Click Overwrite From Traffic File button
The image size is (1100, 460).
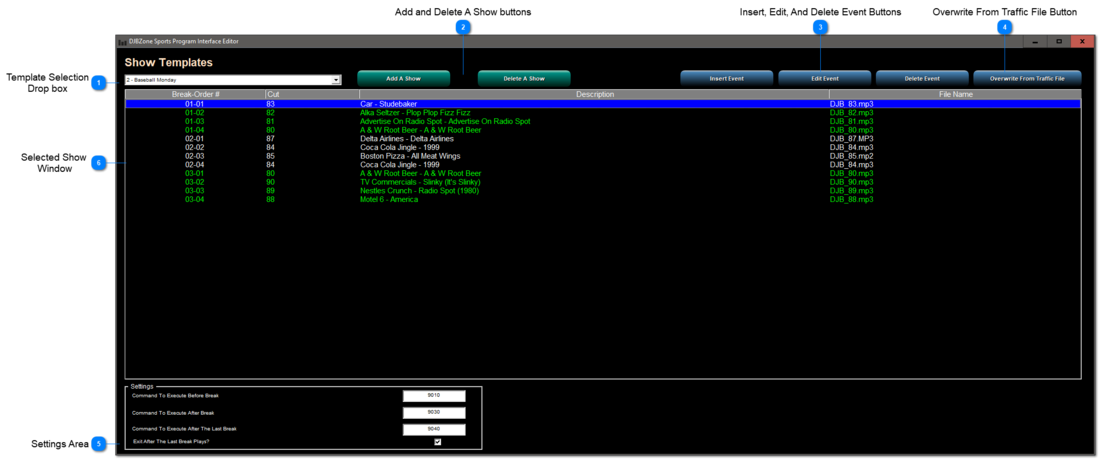pos(1027,79)
